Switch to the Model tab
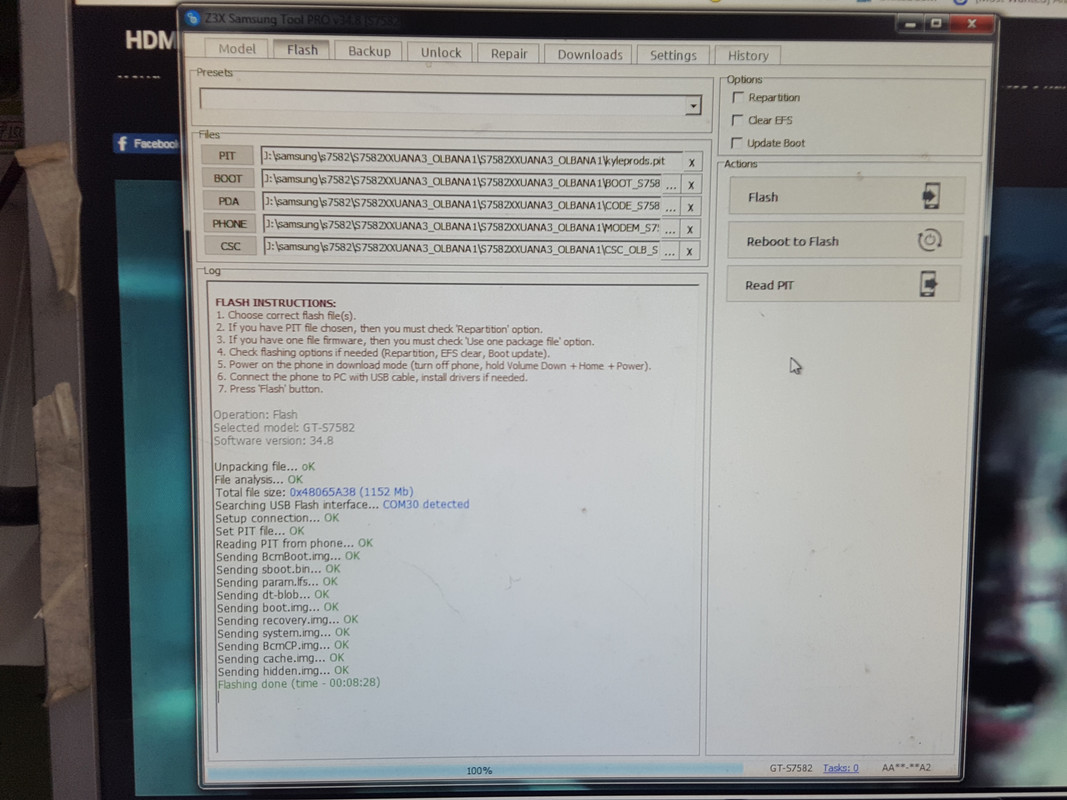Viewport: 1067px width, 800px height. (x=237, y=48)
